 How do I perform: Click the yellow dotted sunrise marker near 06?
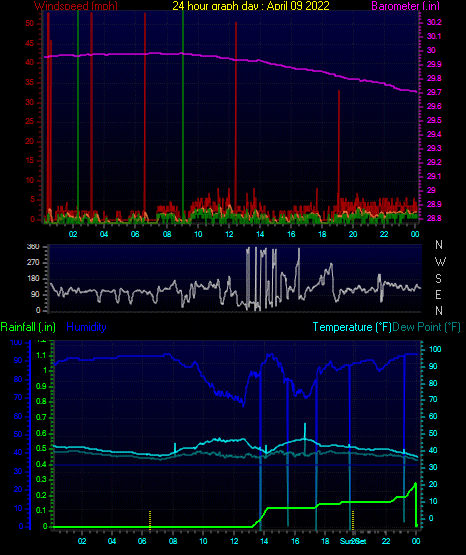tap(150, 521)
